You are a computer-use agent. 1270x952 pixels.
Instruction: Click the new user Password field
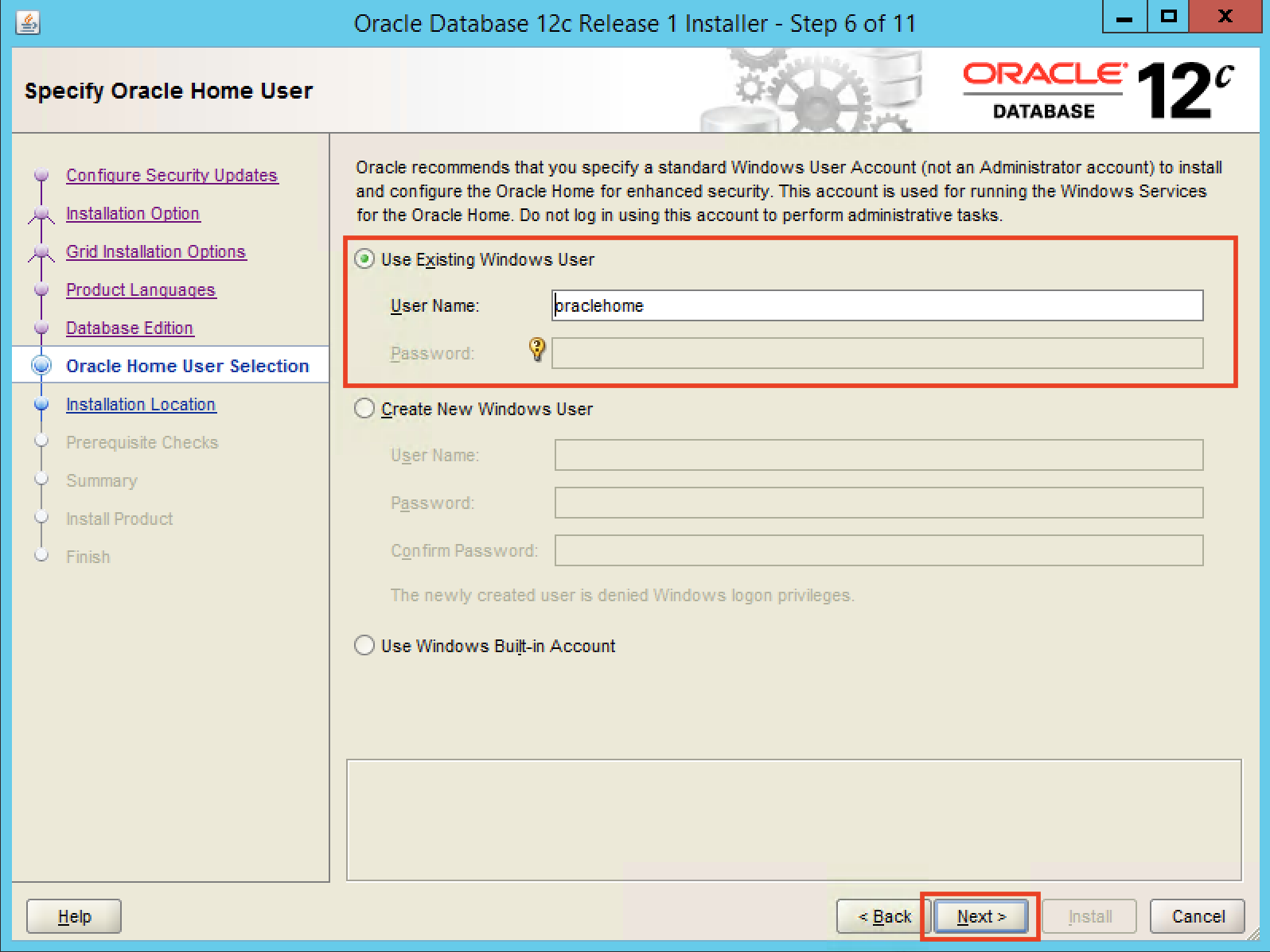tap(878, 503)
